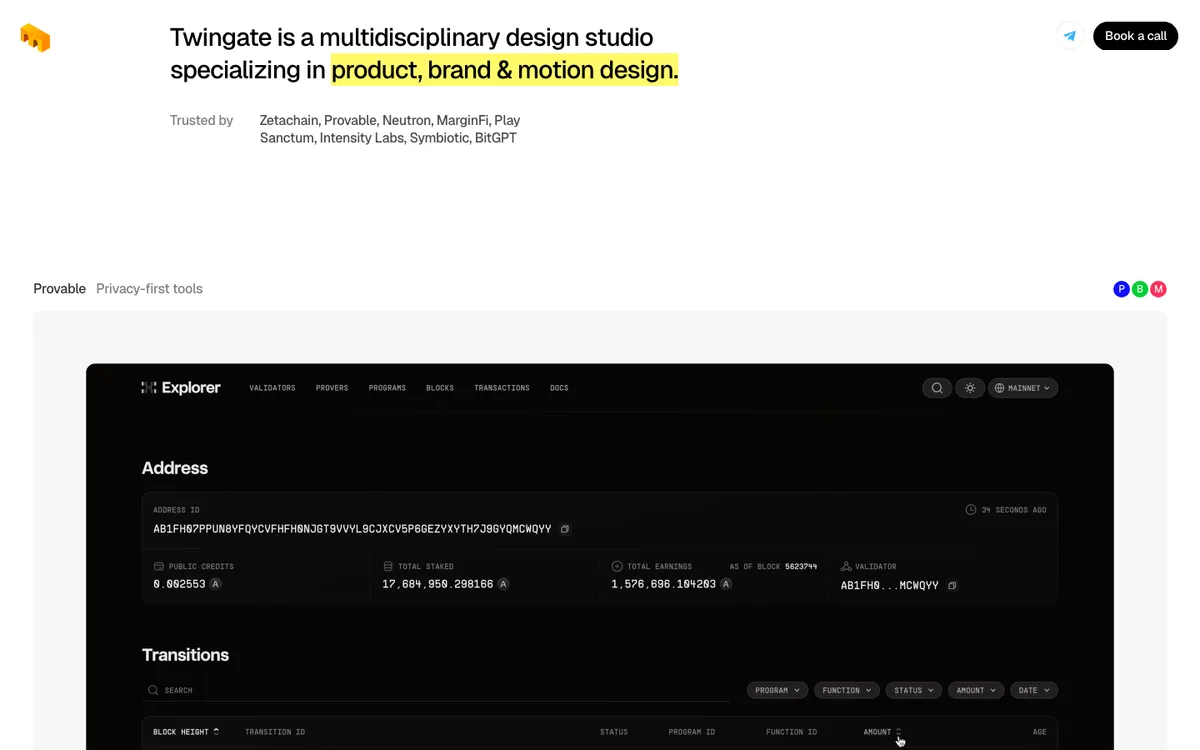
Task: Click the Total Staked stack icon
Action: [388, 566]
